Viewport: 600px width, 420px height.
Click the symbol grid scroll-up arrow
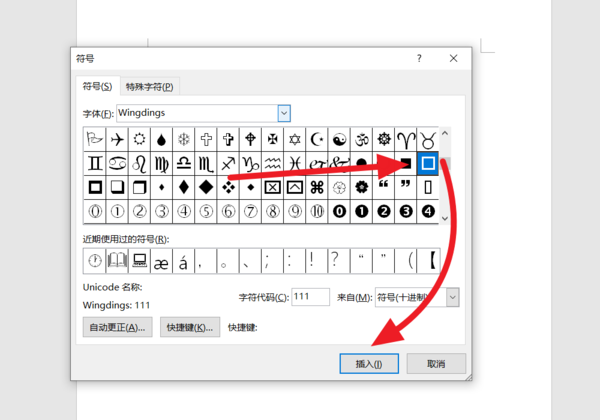445,133
